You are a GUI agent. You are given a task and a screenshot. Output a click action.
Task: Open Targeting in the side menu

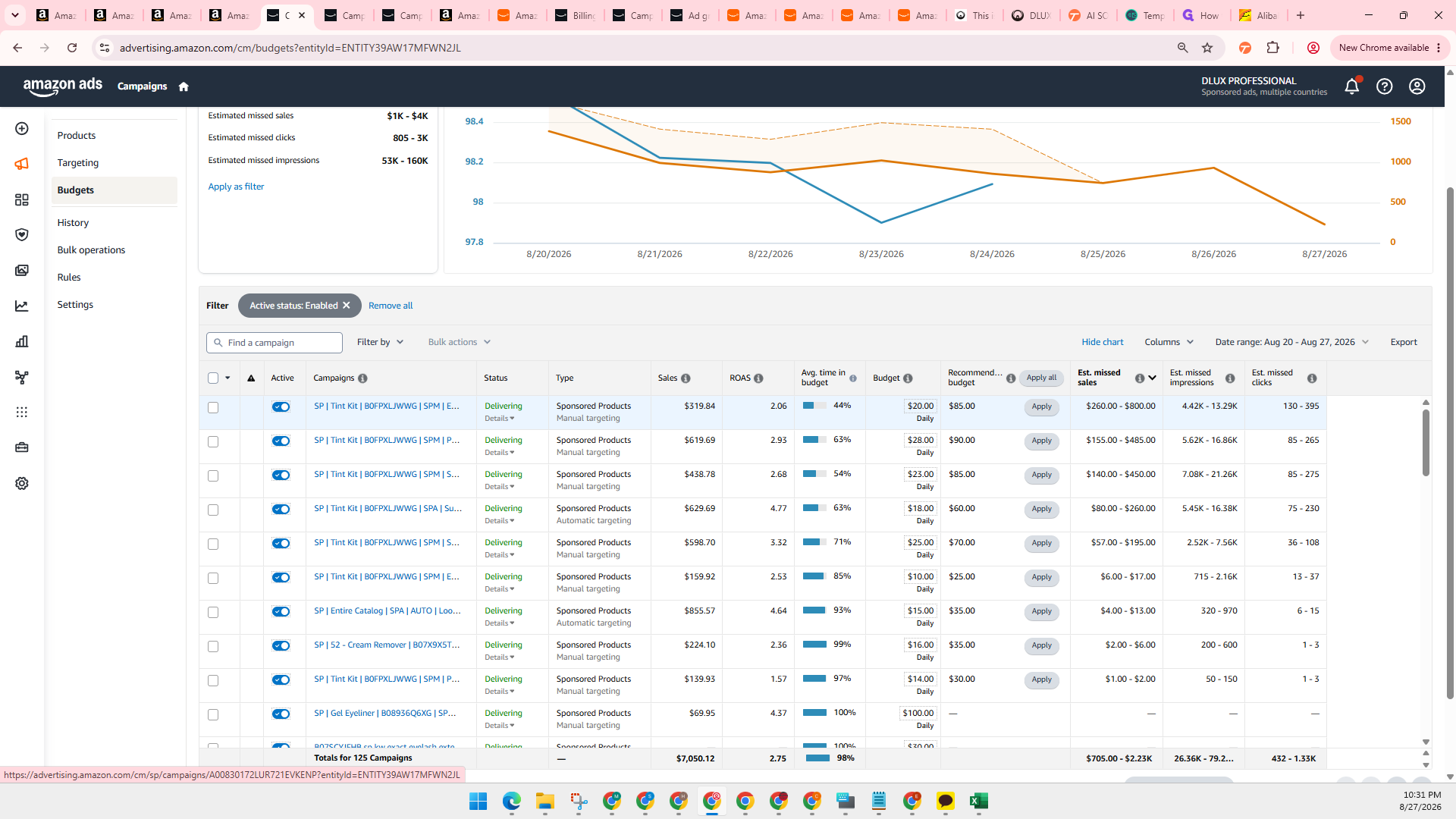pyautogui.click(x=78, y=163)
